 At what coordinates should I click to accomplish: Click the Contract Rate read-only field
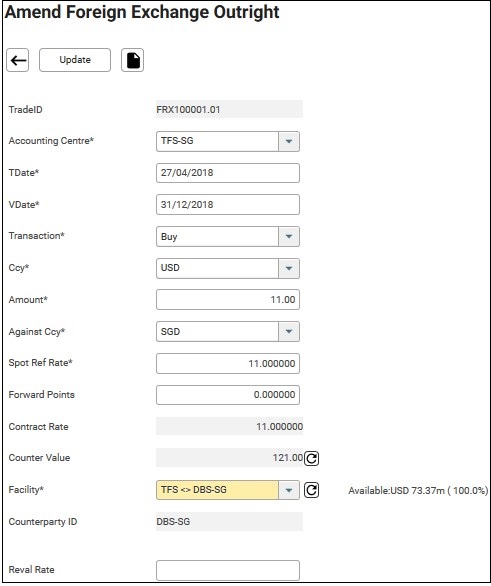229,426
